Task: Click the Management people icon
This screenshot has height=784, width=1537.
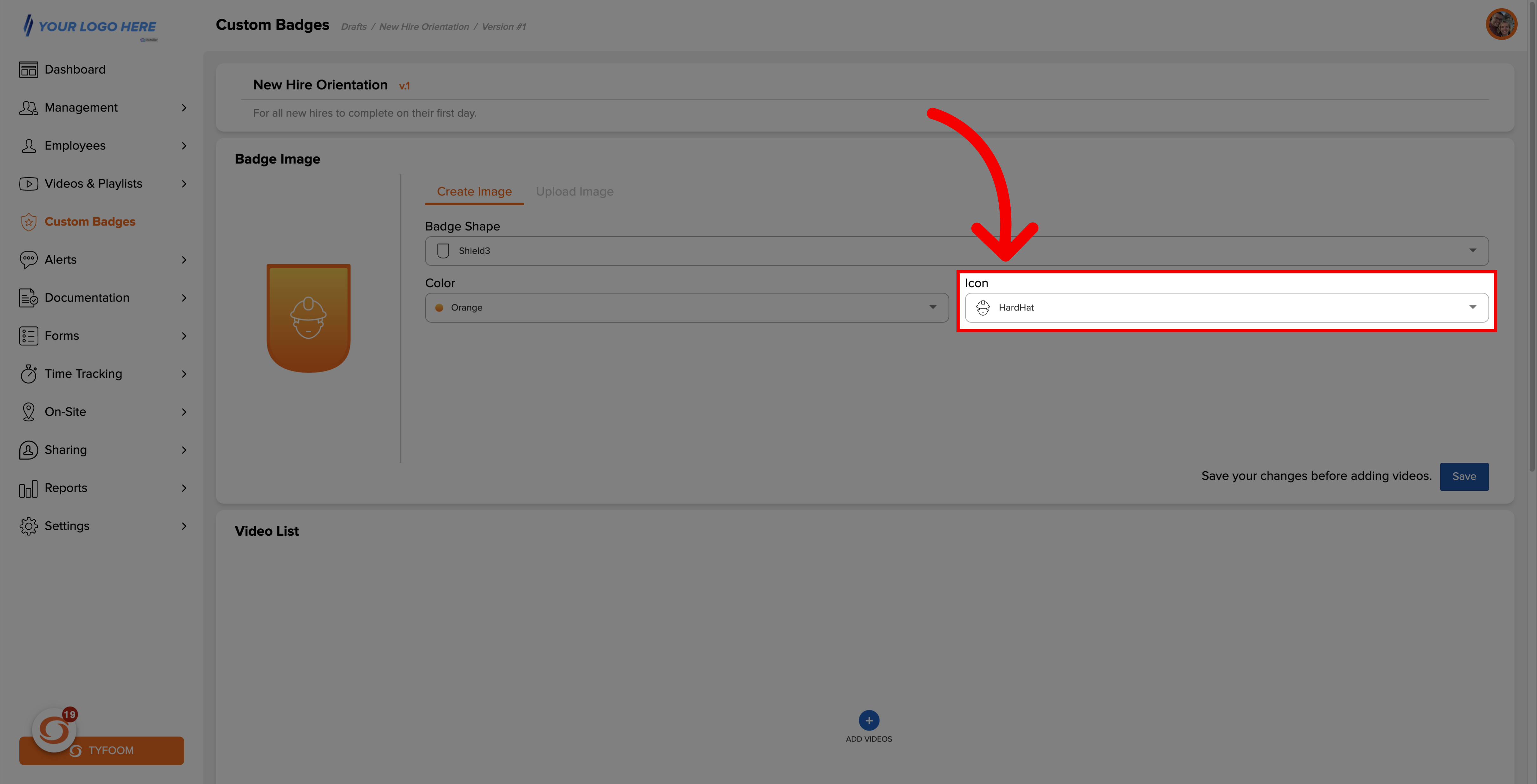Action: pyautogui.click(x=28, y=108)
